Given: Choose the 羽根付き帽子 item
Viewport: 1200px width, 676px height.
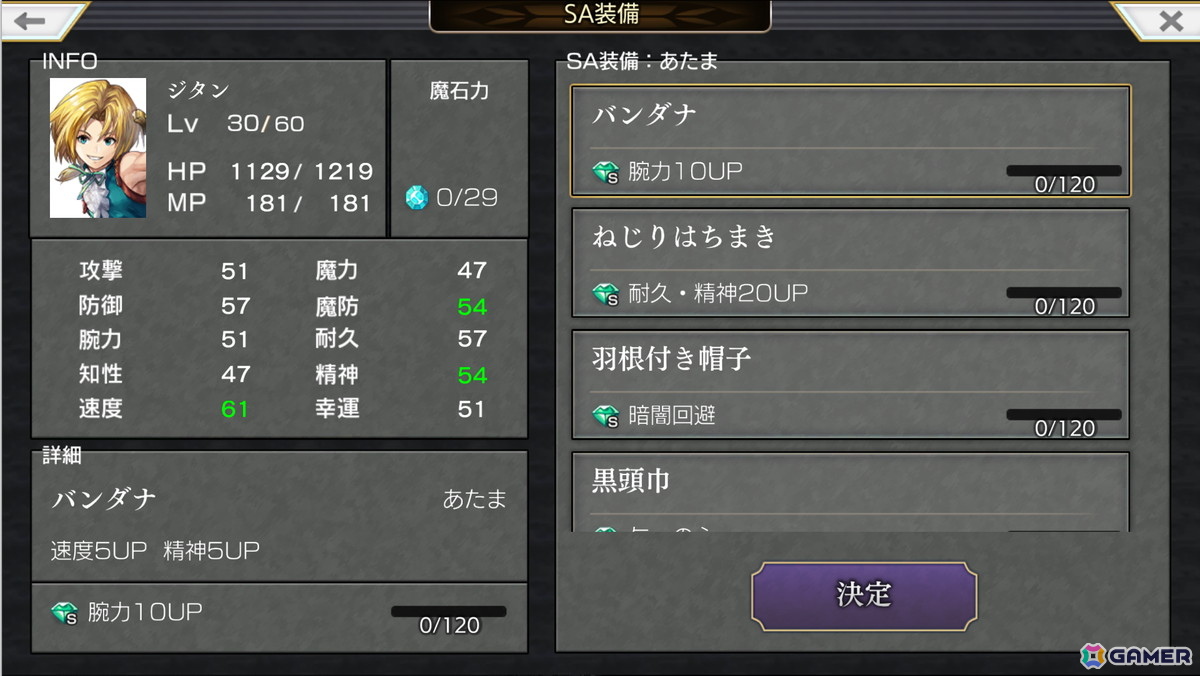Looking at the screenshot, I should [850, 385].
